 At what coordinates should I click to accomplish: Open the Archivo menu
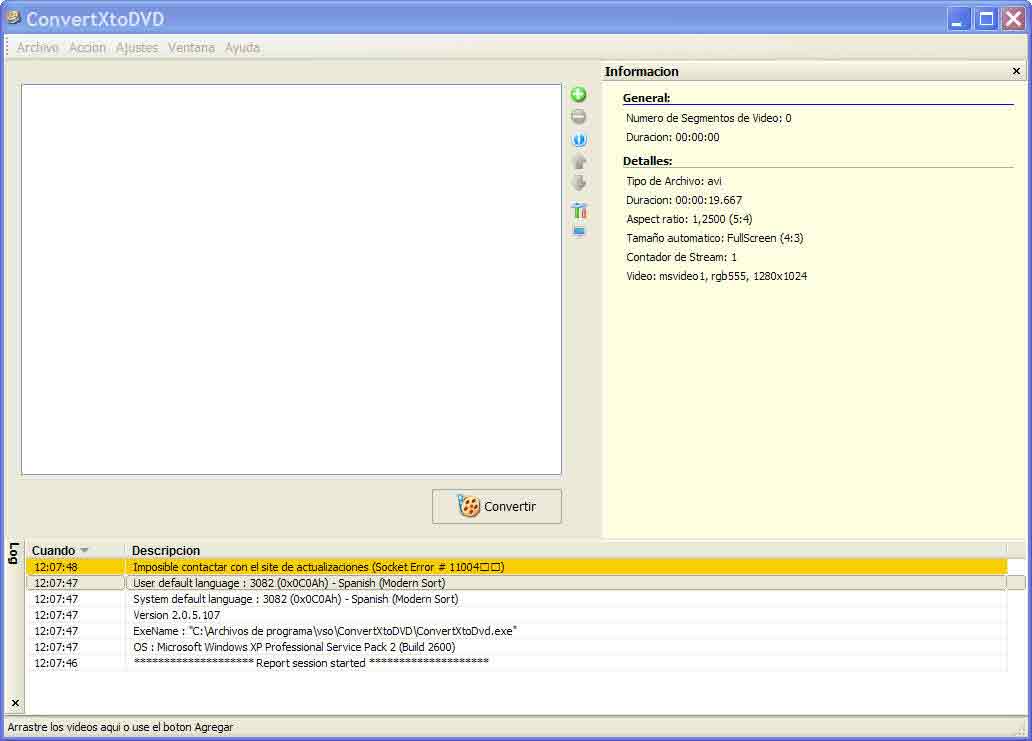click(x=38, y=47)
